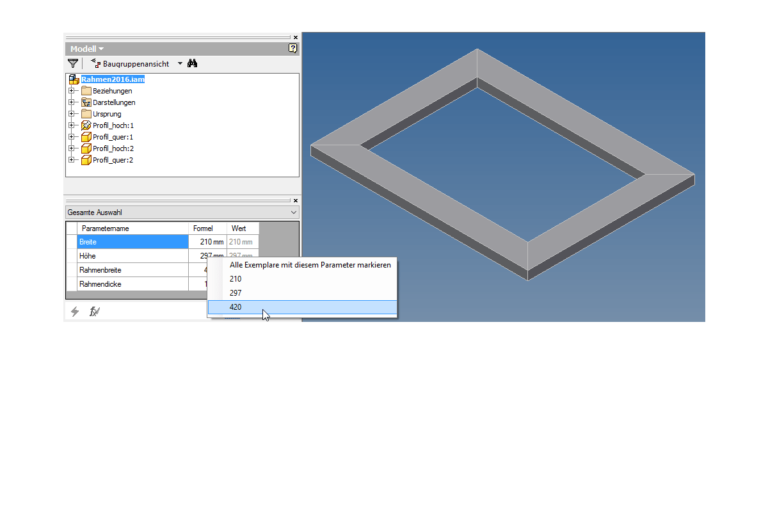Click the Profil_quer:1 part icon

click(86, 137)
